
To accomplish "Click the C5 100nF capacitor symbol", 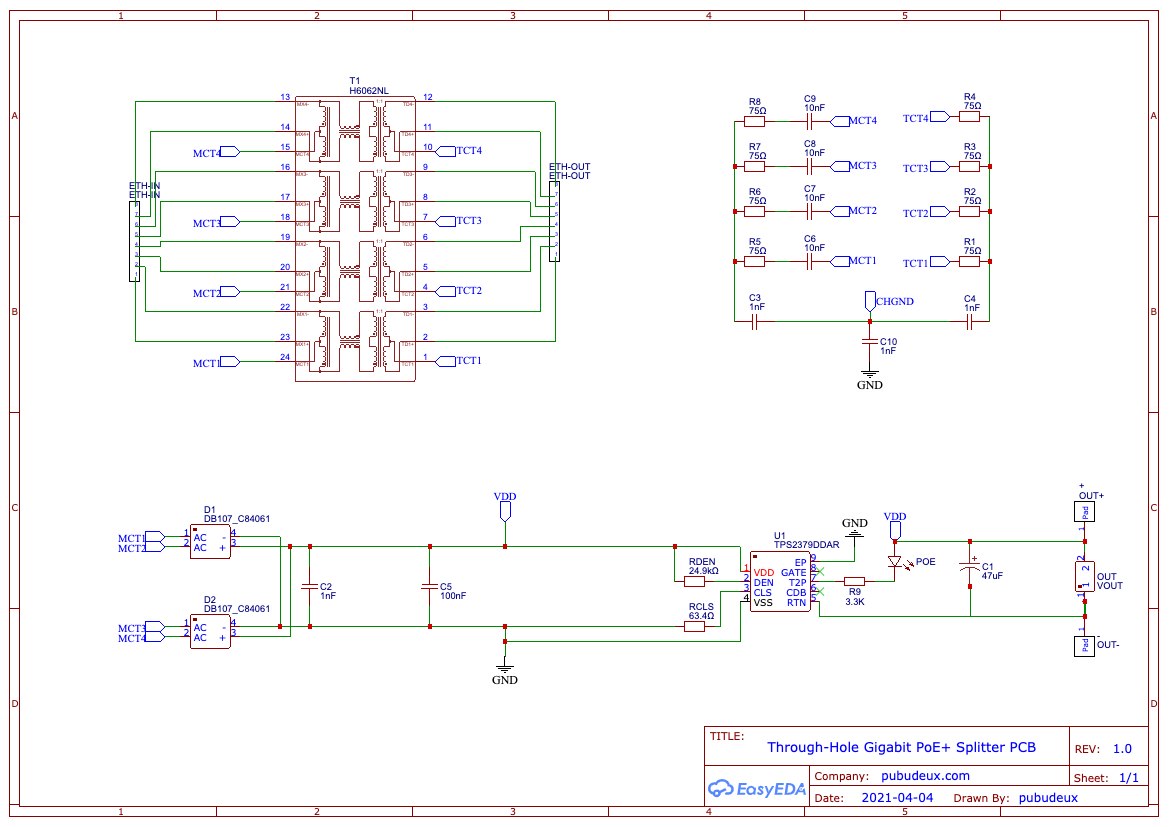I will tap(429, 587).
